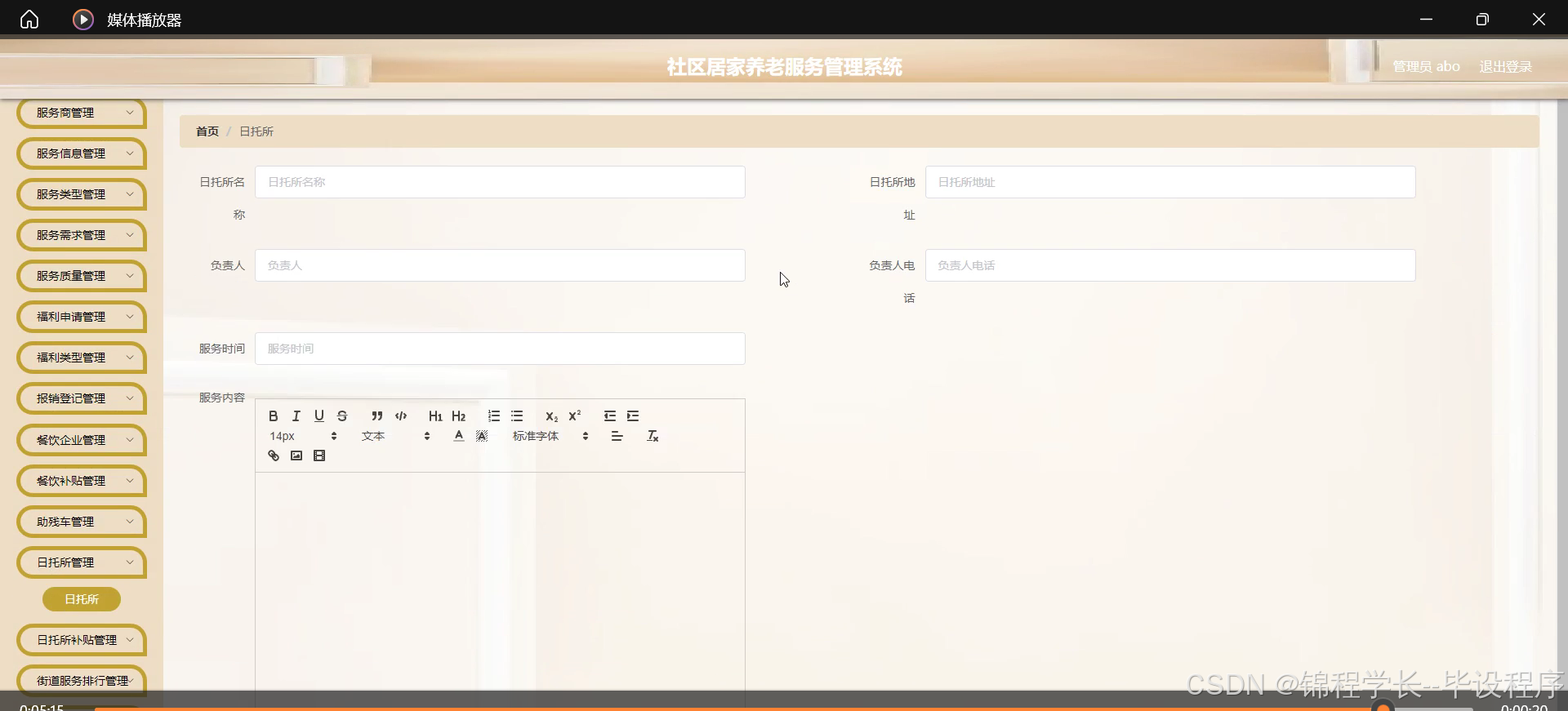Screen dimensions: 1568x711
Task: Expand the 日托所补贴管理 menu
Action: pyautogui.click(x=82, y=640)
